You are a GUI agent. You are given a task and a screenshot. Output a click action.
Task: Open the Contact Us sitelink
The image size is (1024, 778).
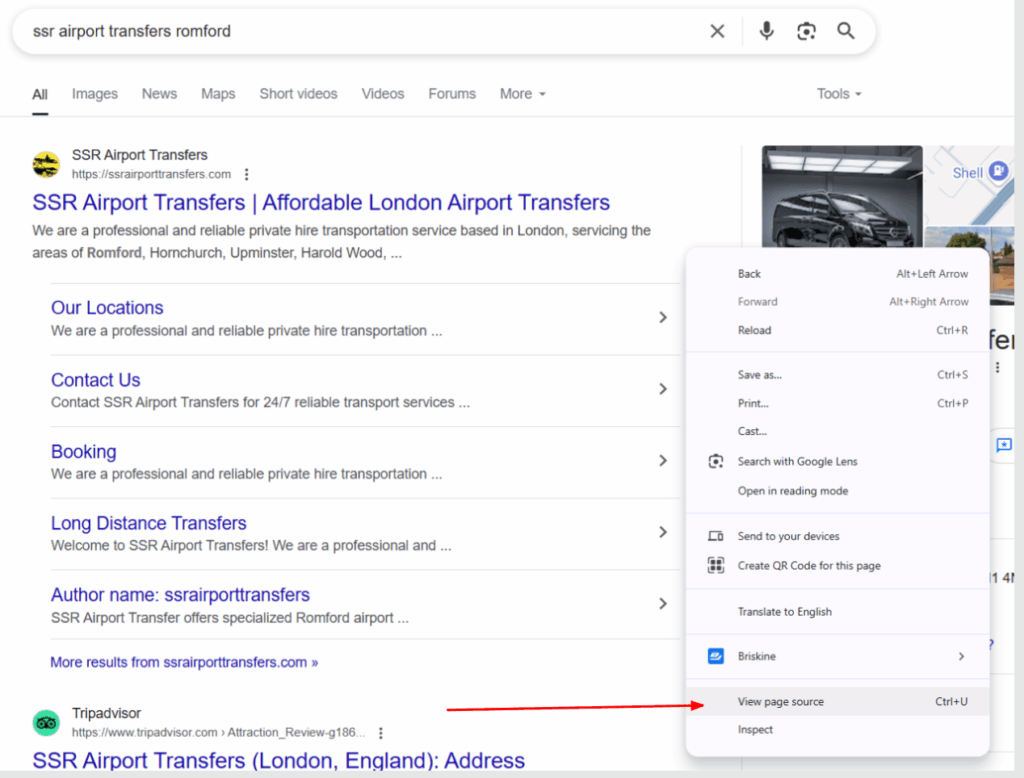tap(96, 380)
